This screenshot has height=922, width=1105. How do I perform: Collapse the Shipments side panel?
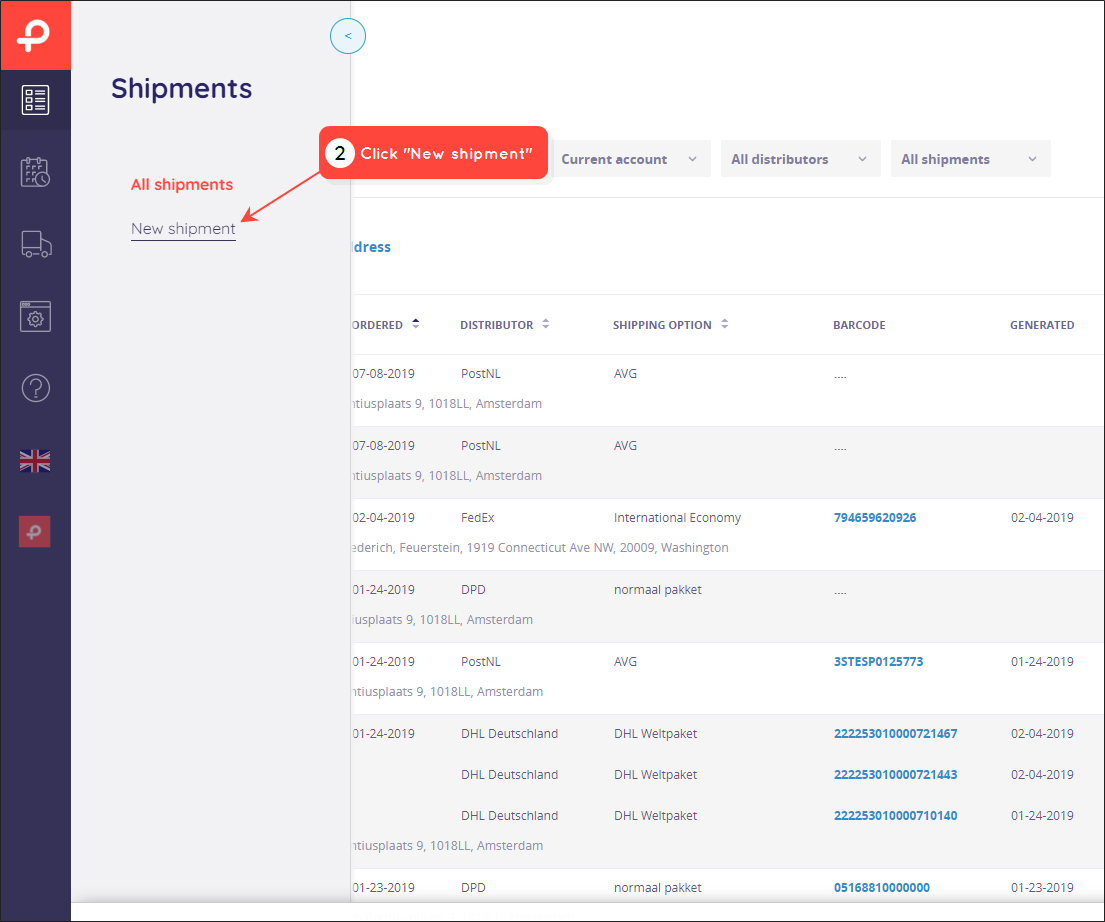(x=348, y=36)
